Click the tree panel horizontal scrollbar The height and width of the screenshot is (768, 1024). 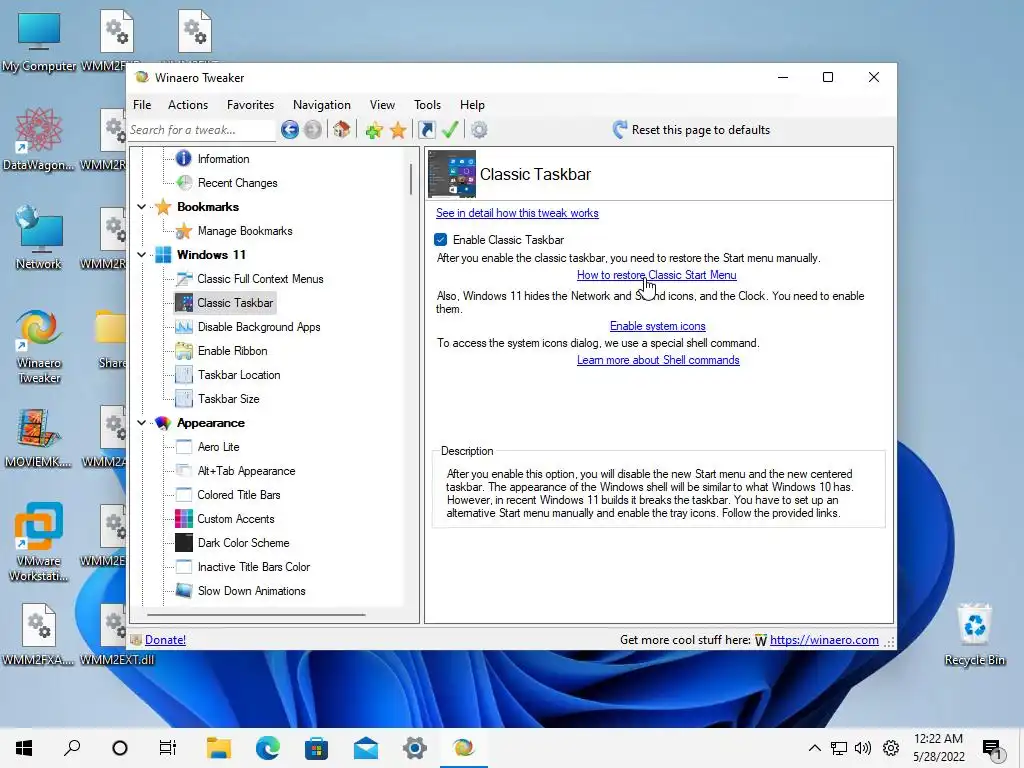[x=256, y=615]
